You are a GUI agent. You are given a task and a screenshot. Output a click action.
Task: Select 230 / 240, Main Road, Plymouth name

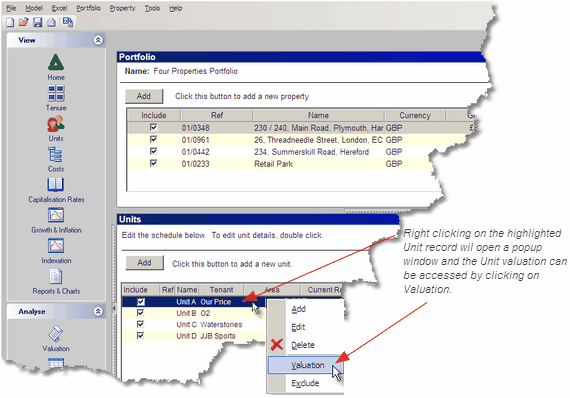tap(319, 128)
